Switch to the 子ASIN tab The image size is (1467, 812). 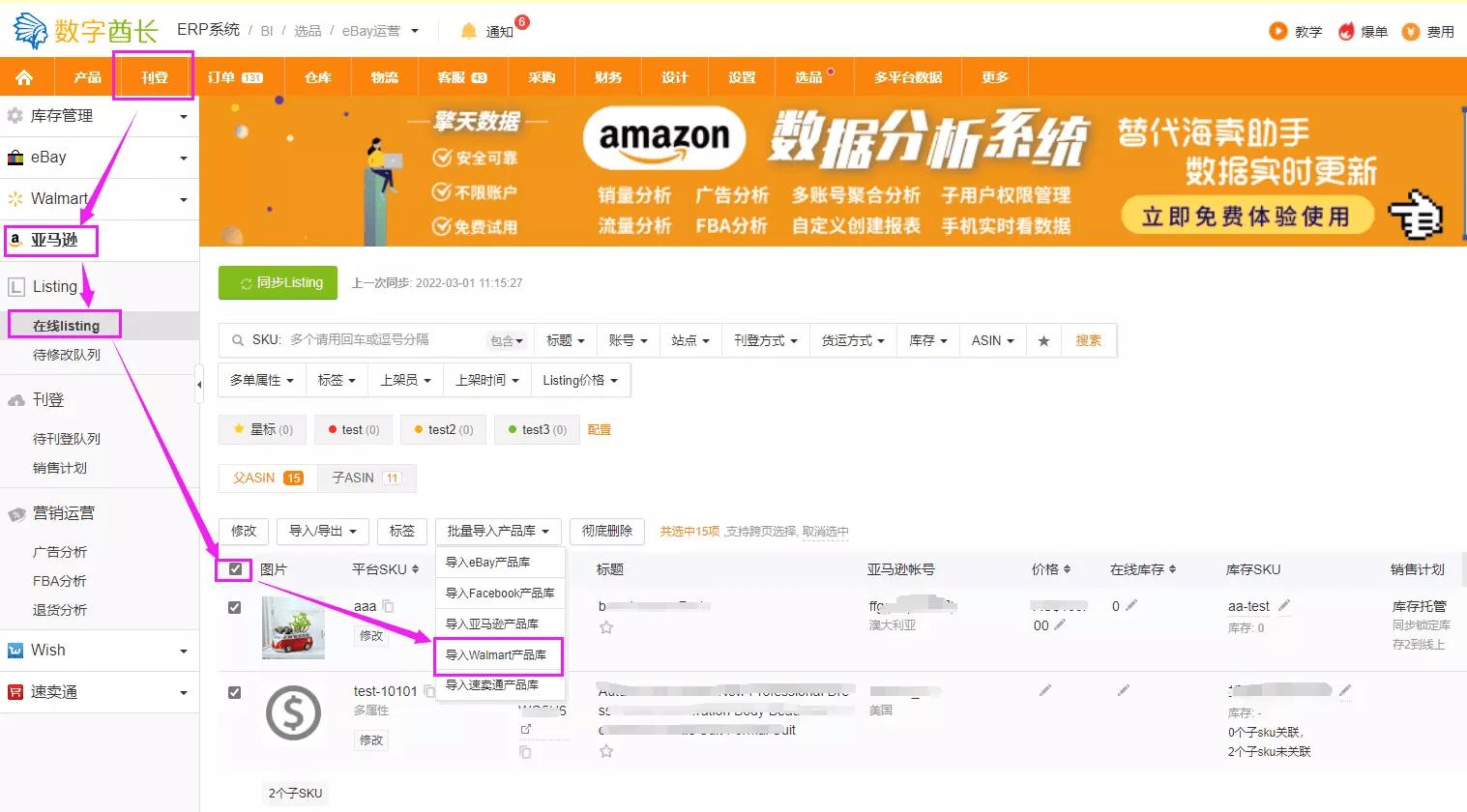coord(366,478)
